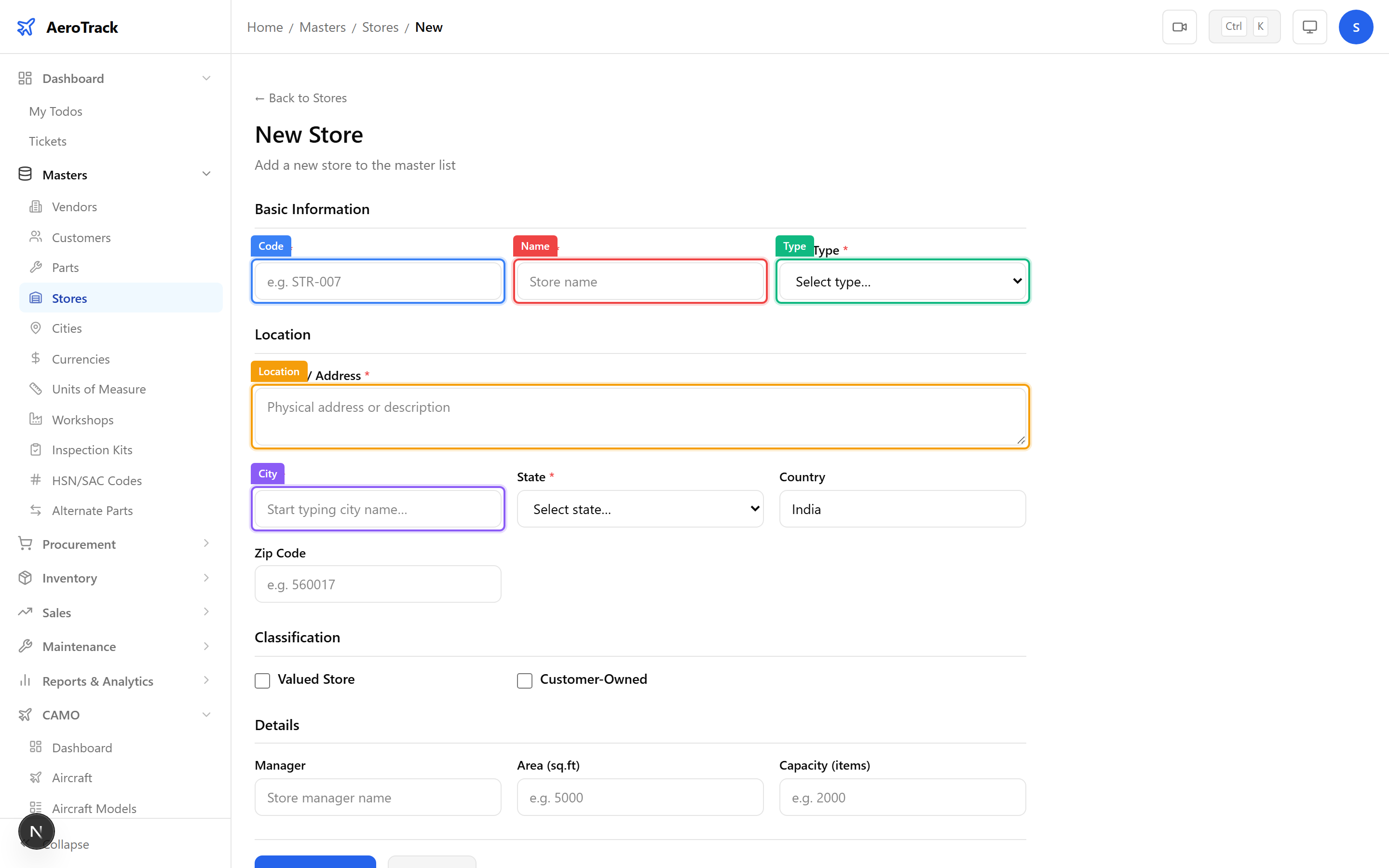The image size is (1389, 868).
Task: Expand the Reports & Analytics menu
Action: click(97, 681)
